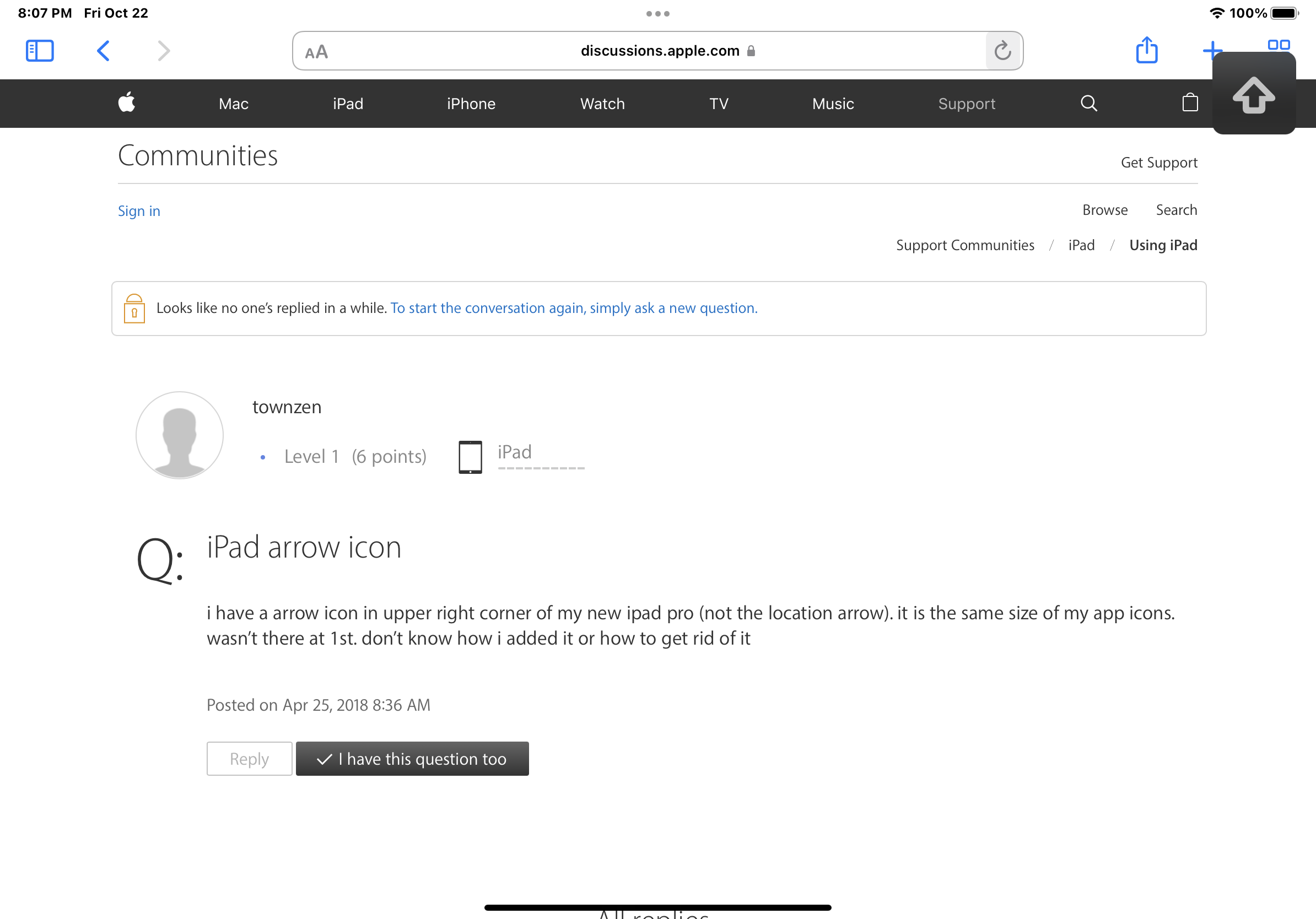Open the shopping bag icon
1316x919 pixels.
(1190, 103)
